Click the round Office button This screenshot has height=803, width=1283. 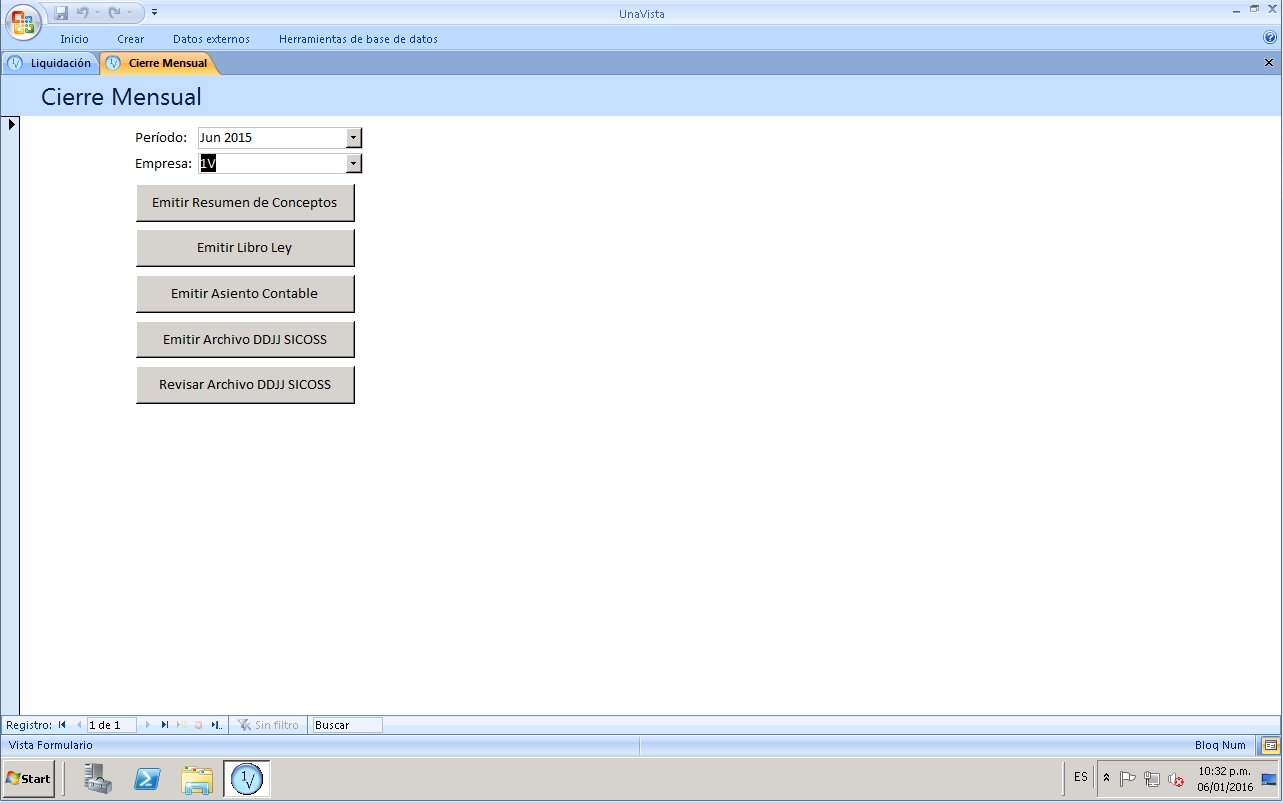click(x=22, y=21)
